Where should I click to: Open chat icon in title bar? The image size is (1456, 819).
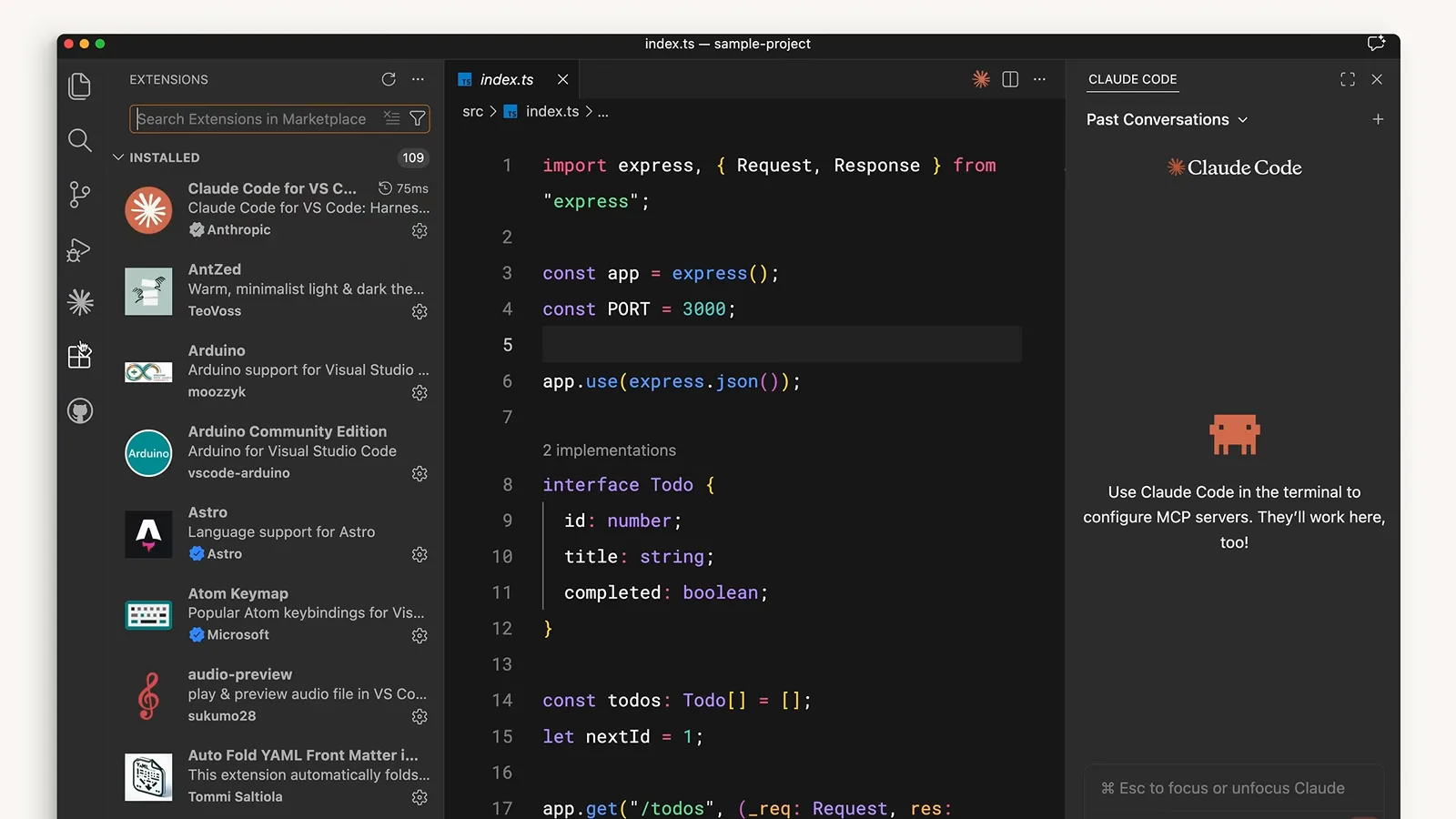(1376, 43)
